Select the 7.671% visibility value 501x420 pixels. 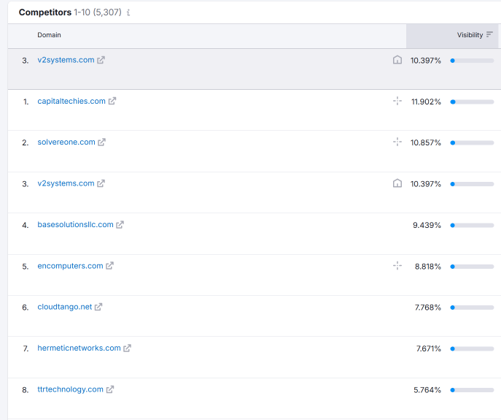click(x=428, y=349)
